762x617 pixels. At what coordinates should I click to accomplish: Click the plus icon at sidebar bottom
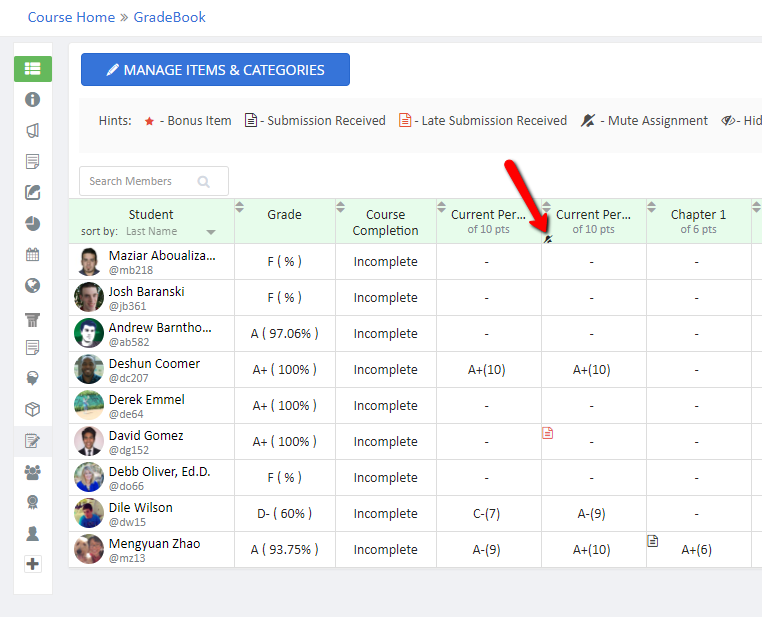coord(33,564)
